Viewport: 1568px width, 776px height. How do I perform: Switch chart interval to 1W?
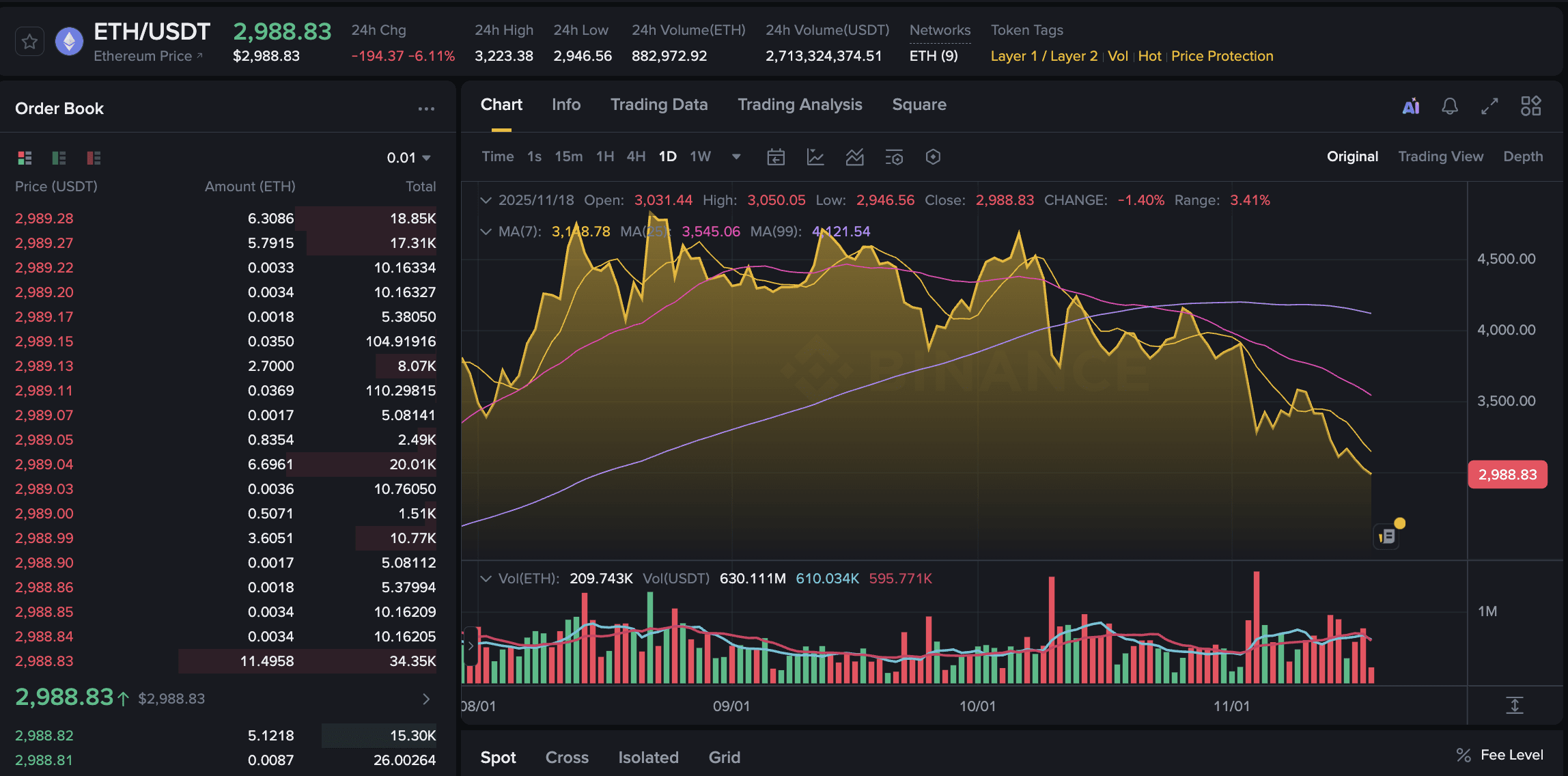coord(699,156)
